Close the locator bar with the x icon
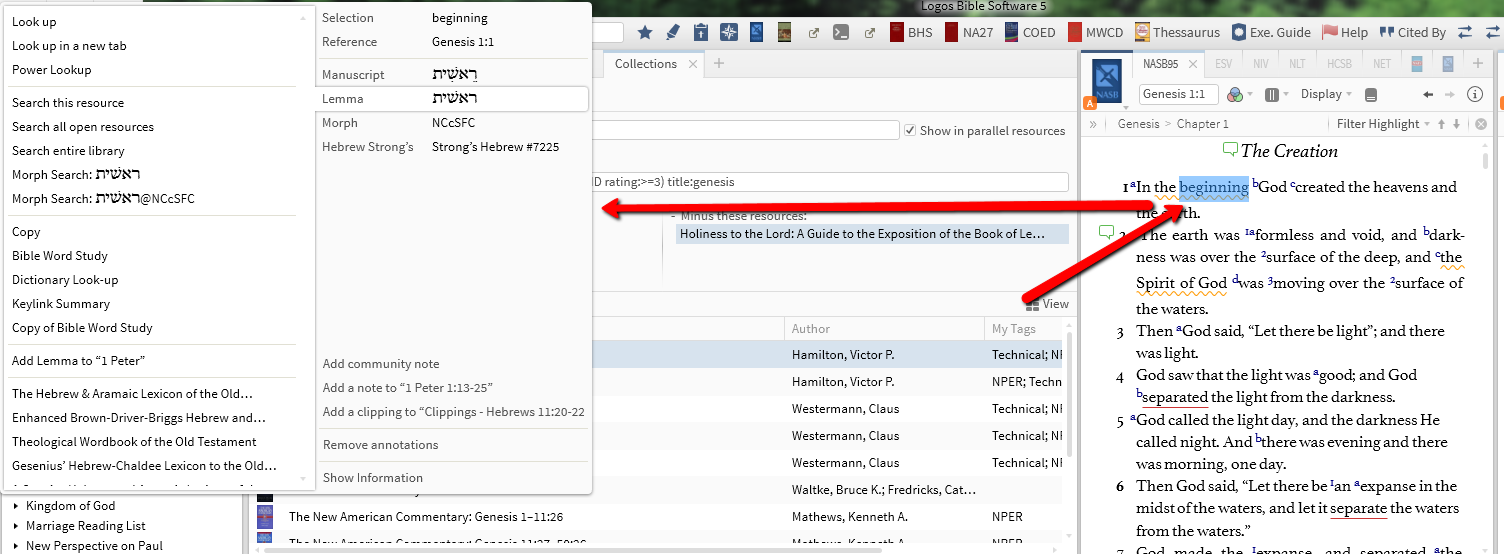The width and height of the screenshot is (1504, 554). point(1481,124)
